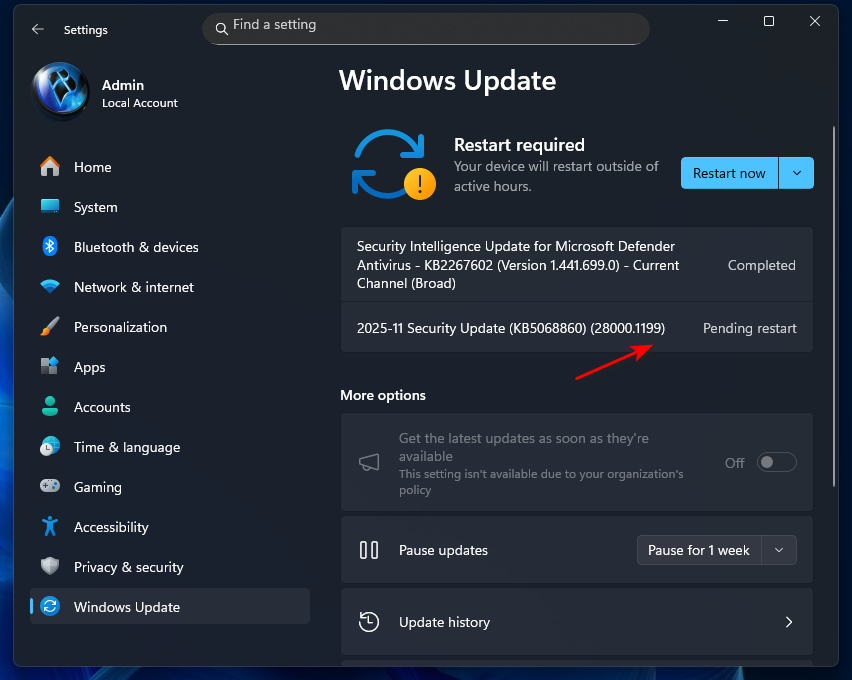Click the large update status icon
Viewport: 852px width, 680px height.
(393, 164)
